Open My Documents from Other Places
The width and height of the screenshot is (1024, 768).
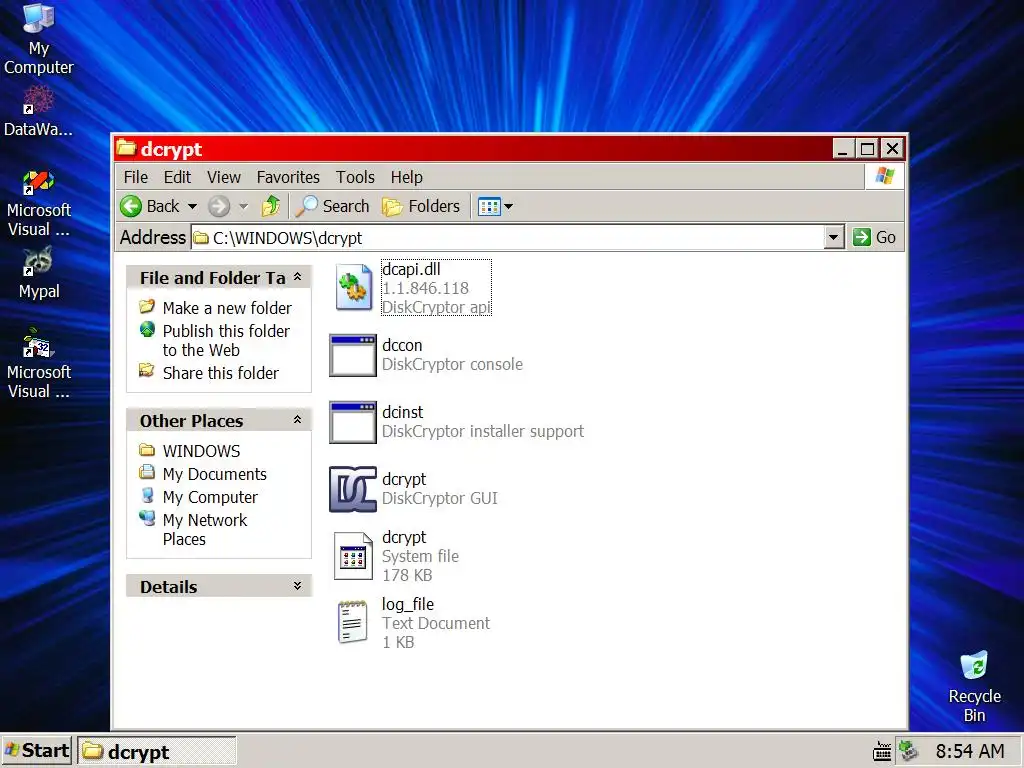click(214, 473)
